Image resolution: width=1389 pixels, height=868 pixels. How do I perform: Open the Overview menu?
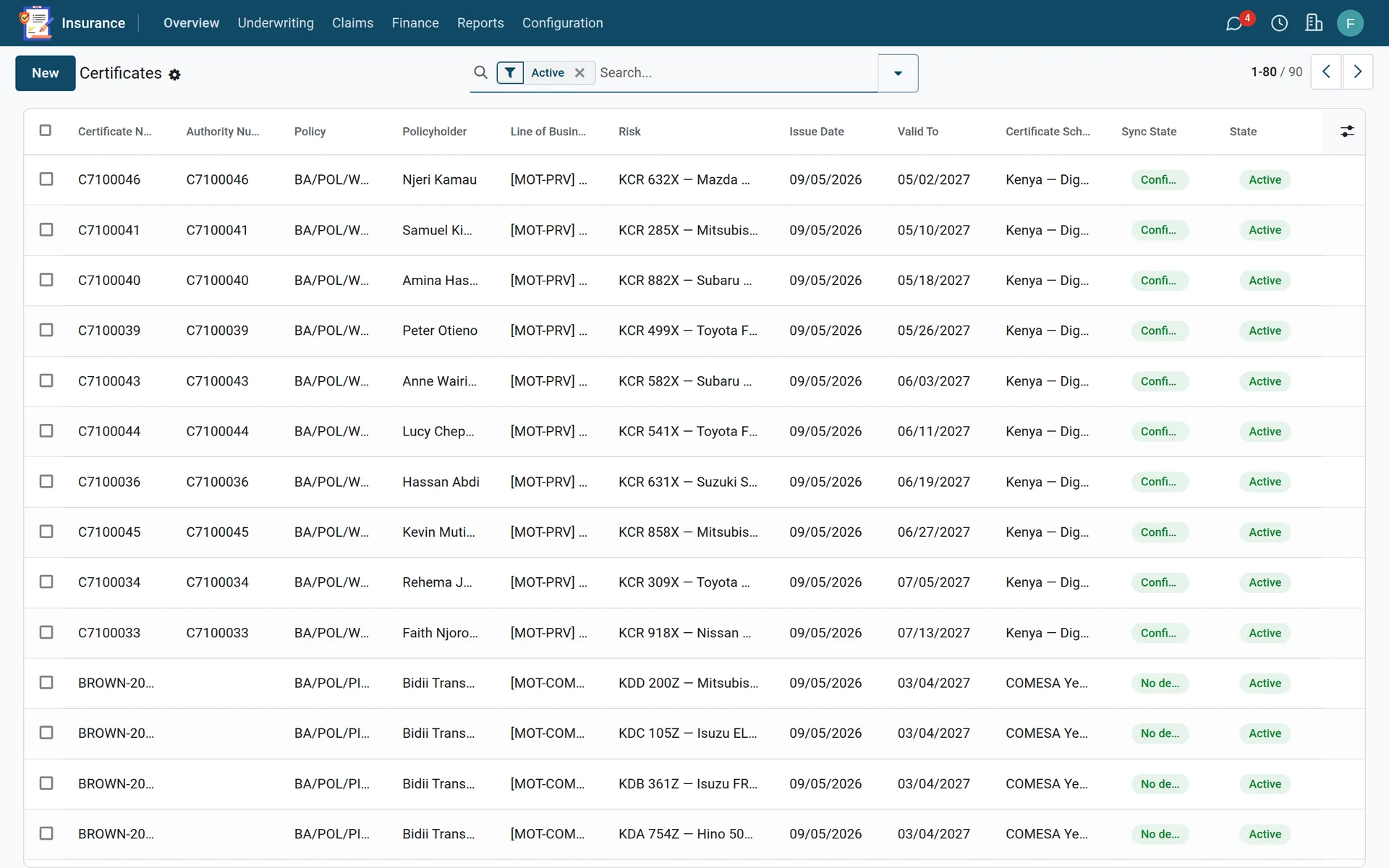click(191, 23)
